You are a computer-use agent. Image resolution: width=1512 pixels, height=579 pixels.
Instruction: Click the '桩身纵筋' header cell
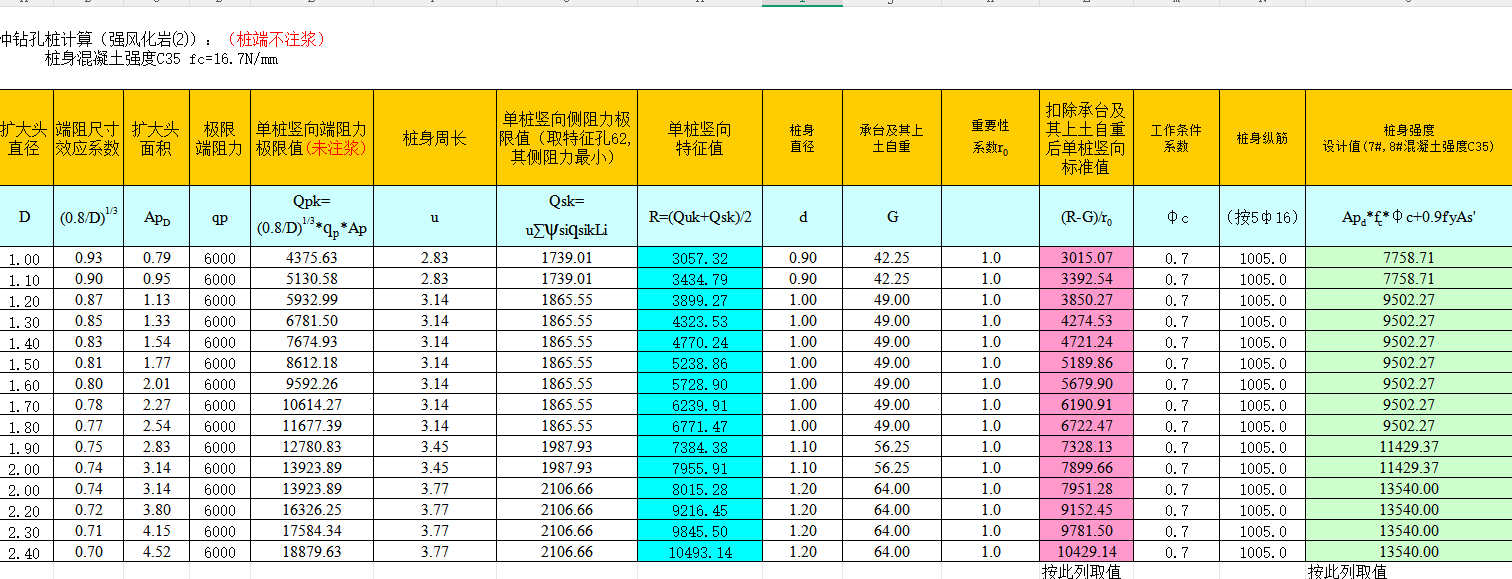(1262, 138)
